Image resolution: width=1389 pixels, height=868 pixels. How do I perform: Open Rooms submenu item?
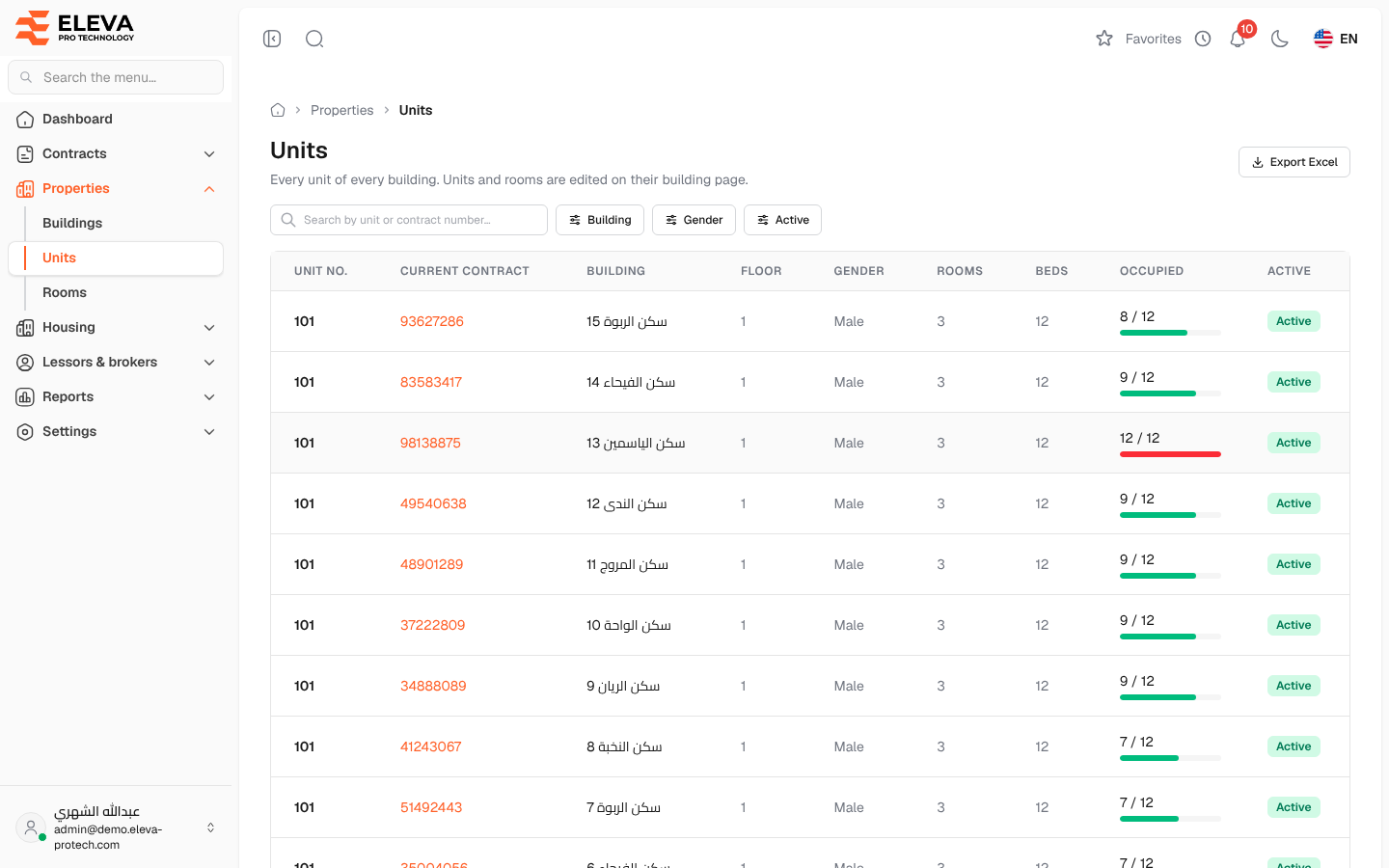click(116, 292)
